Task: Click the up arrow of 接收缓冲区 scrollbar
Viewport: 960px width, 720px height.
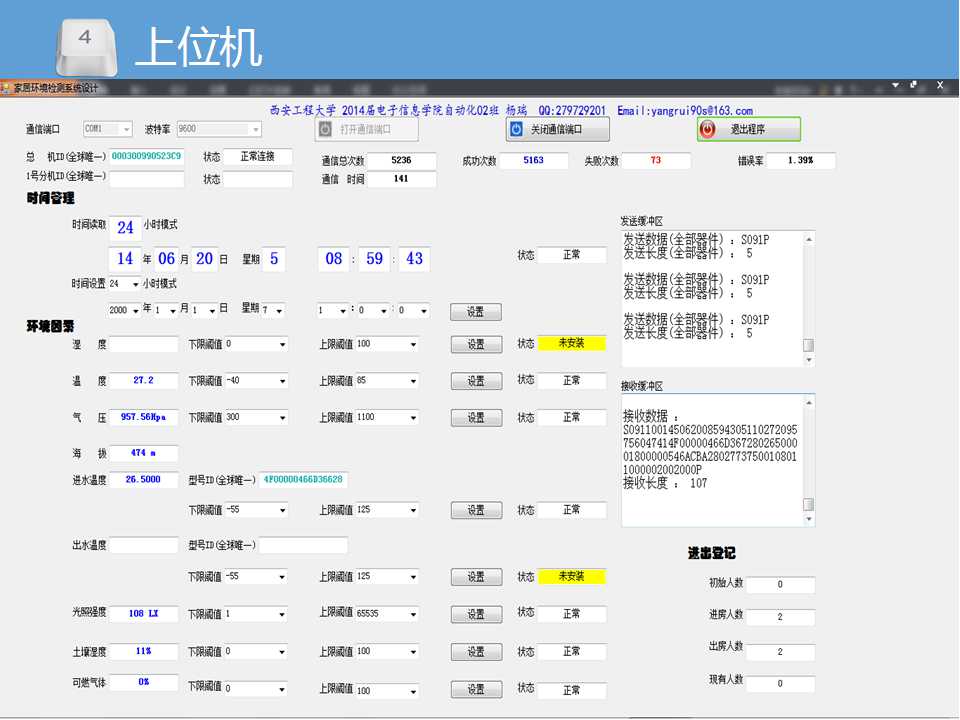Action: click(809, 401)
